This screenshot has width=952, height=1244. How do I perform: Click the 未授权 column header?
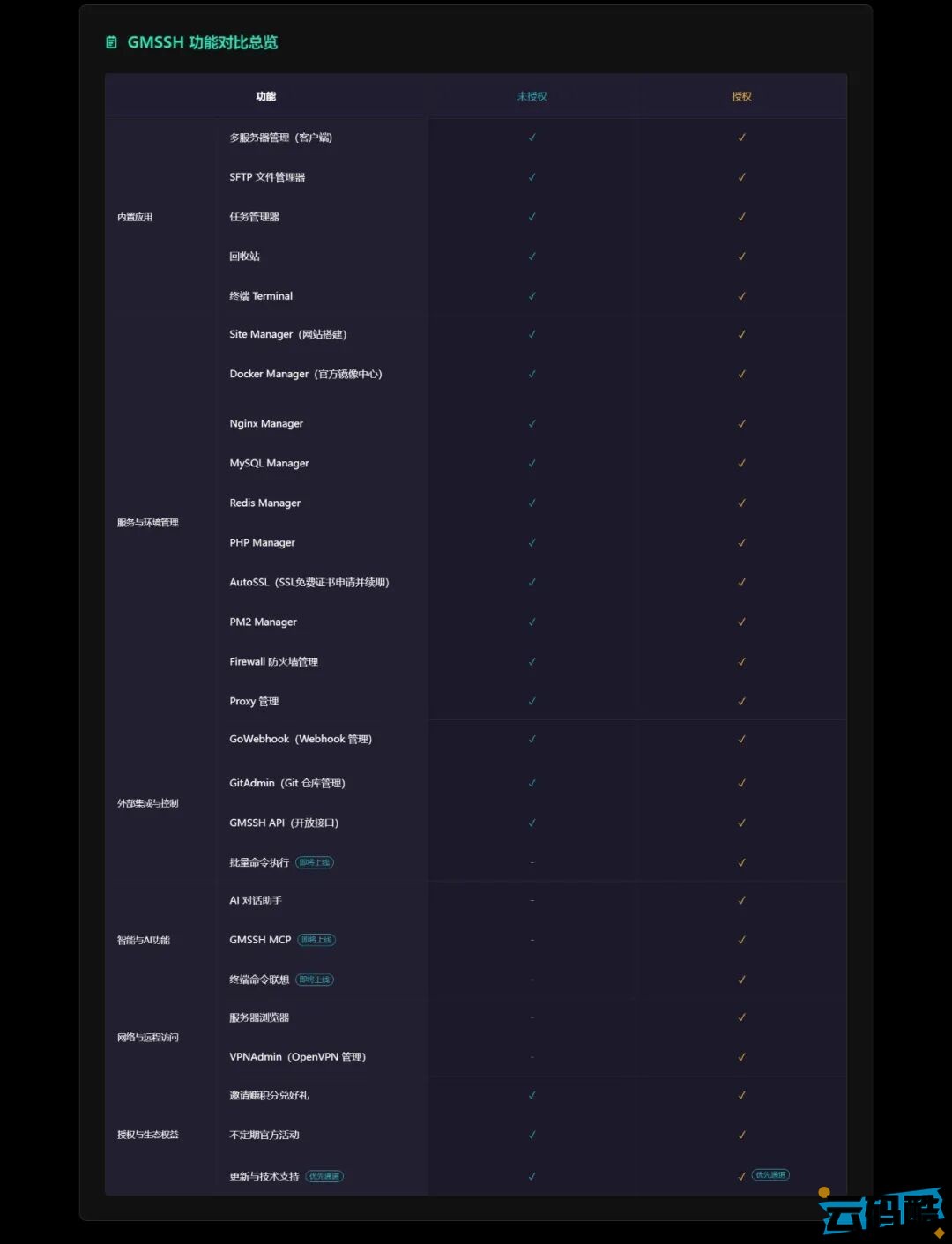(532, 96)
